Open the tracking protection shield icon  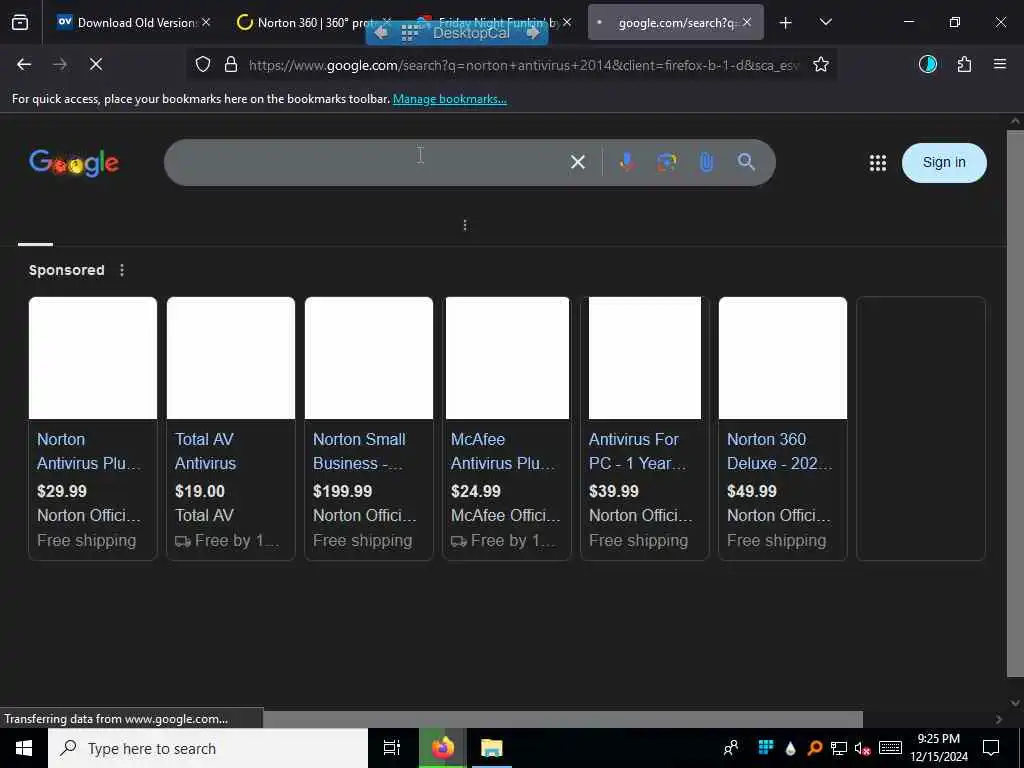click(x=203, y=64)
